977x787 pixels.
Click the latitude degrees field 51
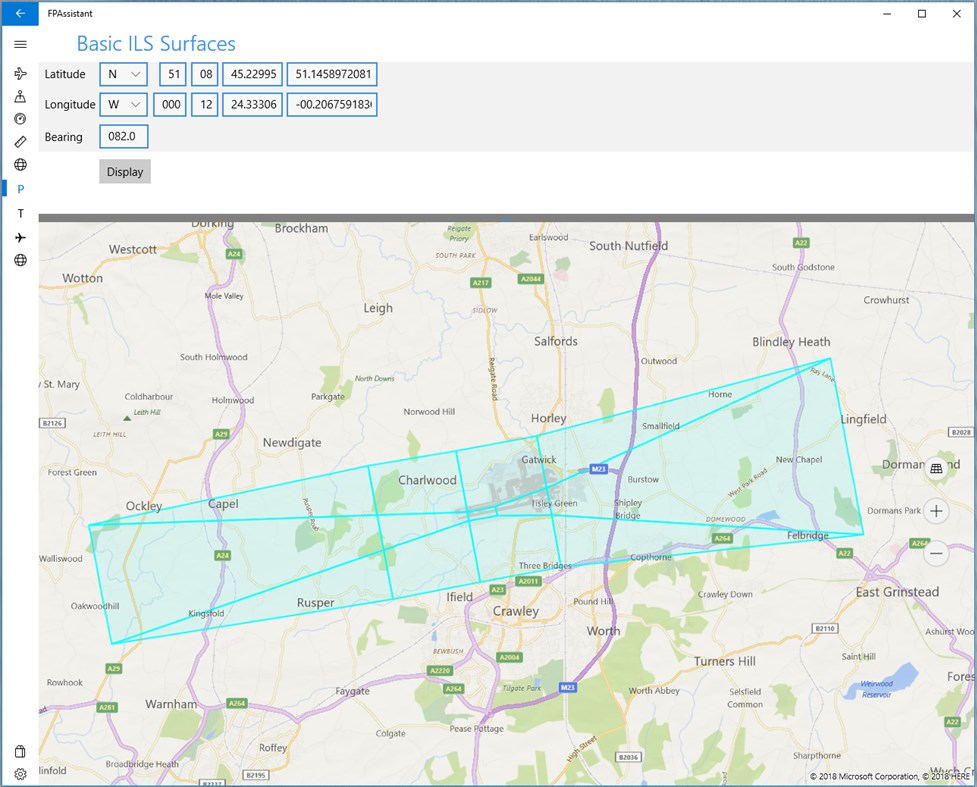point(173,74)
